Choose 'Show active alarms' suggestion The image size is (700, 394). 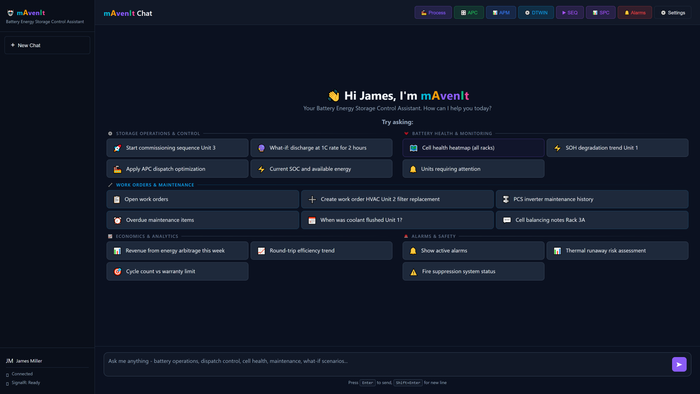tap(473, 251)
